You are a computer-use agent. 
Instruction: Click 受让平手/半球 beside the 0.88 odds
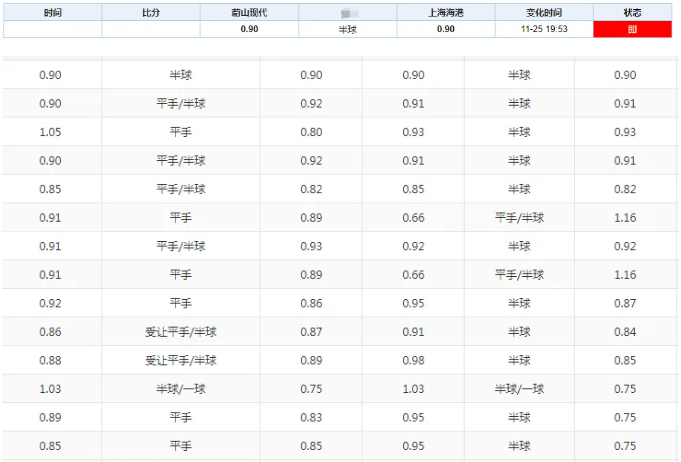(181, 360)
